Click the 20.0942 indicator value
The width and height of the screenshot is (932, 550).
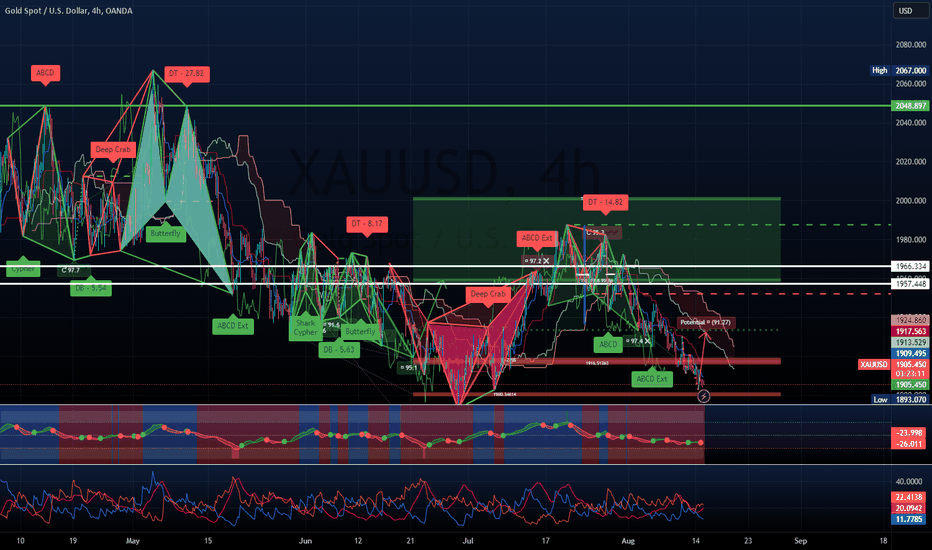click(x=911, y=508)
